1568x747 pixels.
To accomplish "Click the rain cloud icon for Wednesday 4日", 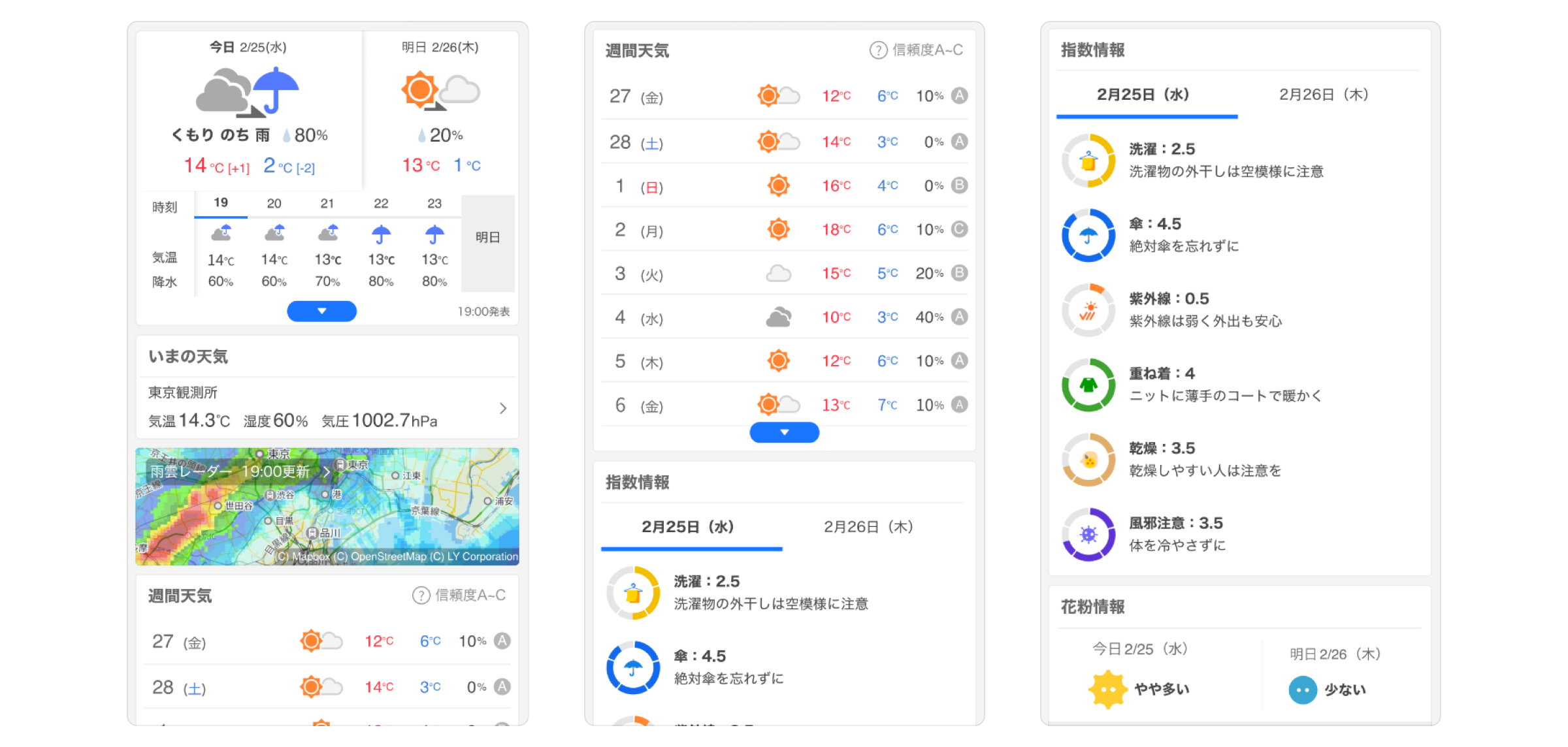I will pos(779,317).
